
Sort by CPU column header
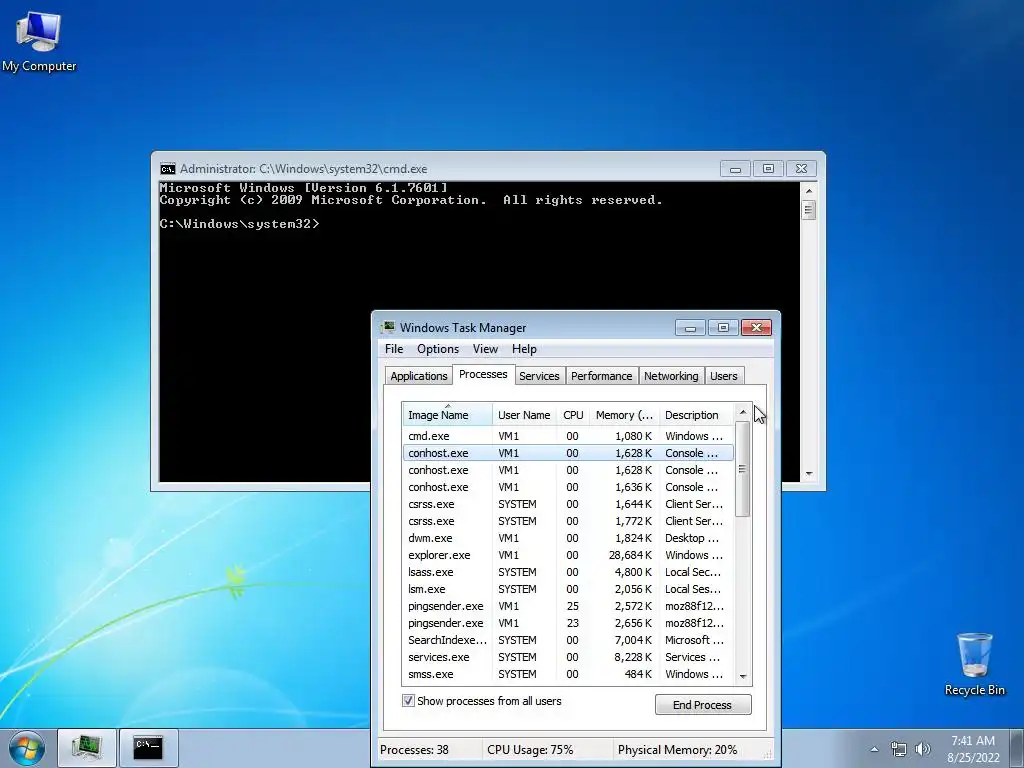(573, 415)
